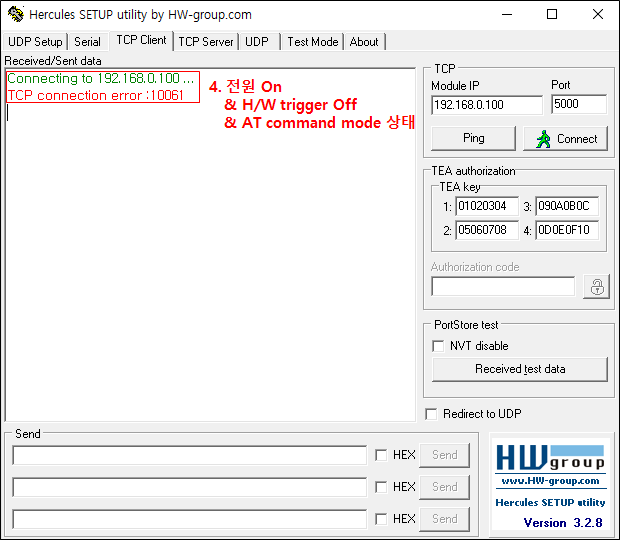Click Send button for first send row
The image size is (620, 540).
coord(444,455)
